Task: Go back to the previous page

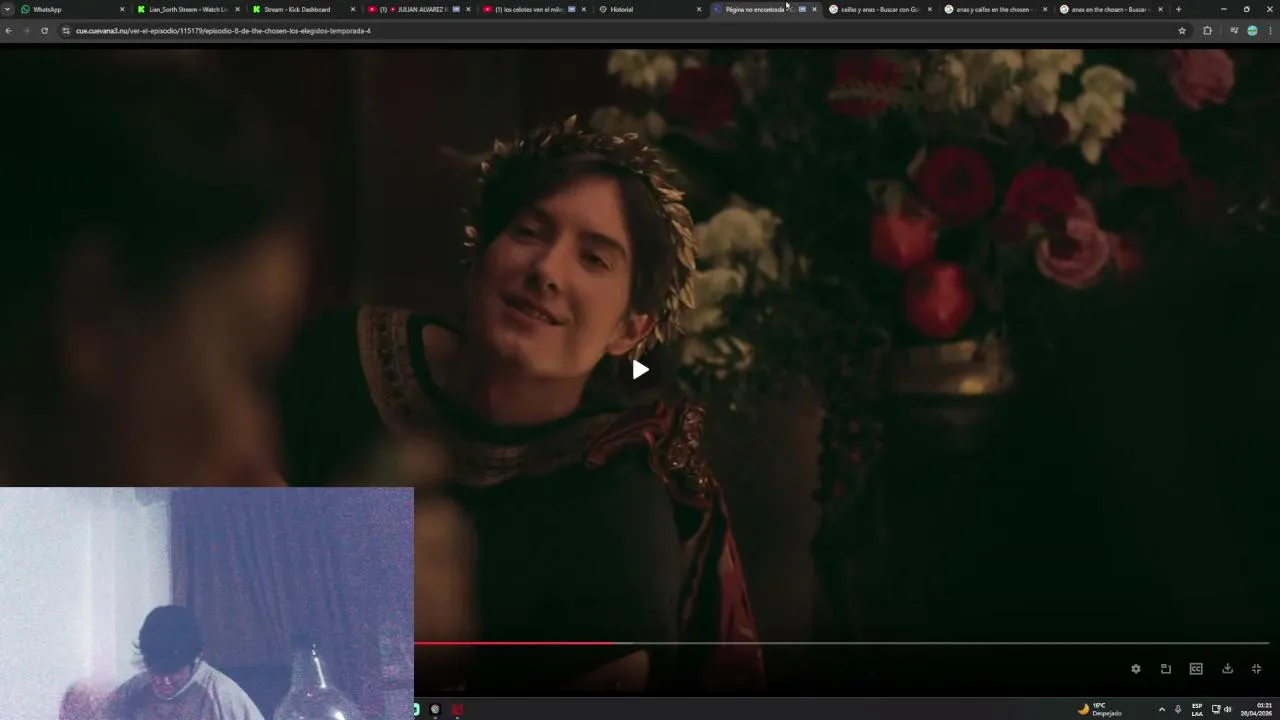Action: (x=8, y=31)
